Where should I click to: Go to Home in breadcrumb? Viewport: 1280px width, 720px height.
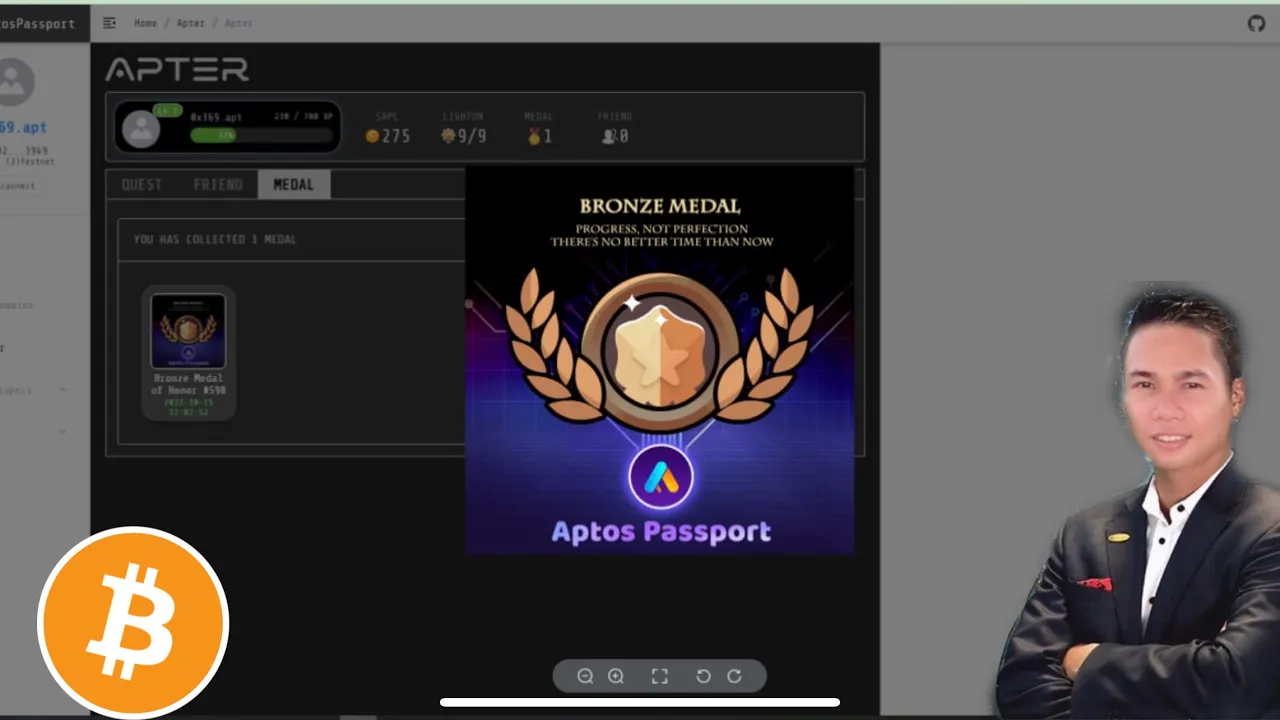tap(146, 23)
